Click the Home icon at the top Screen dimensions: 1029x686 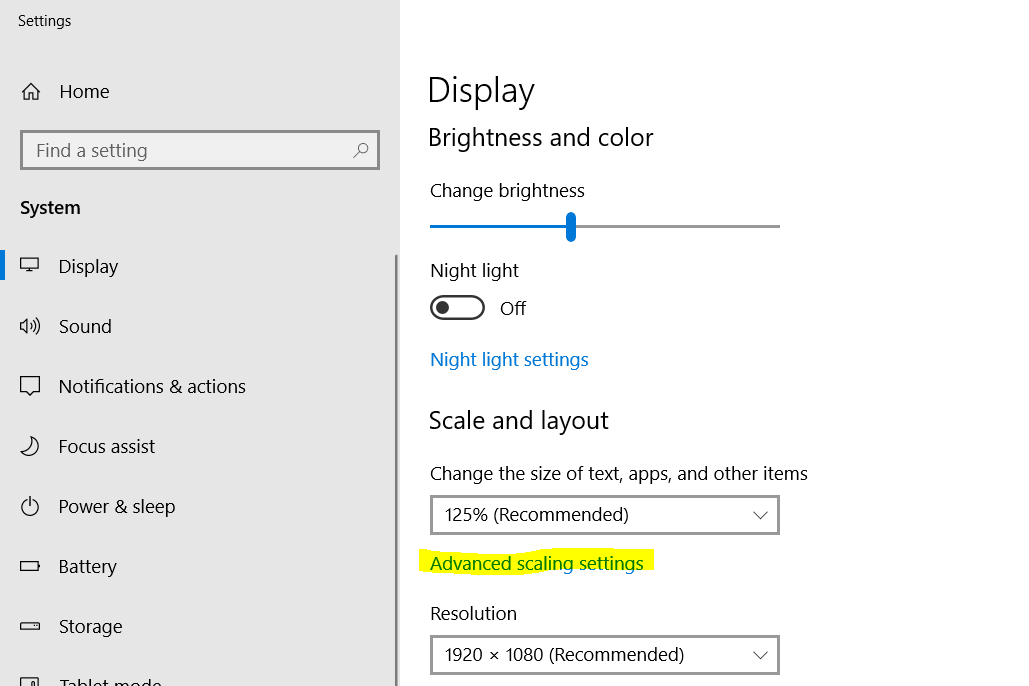(x=31, y=91)
